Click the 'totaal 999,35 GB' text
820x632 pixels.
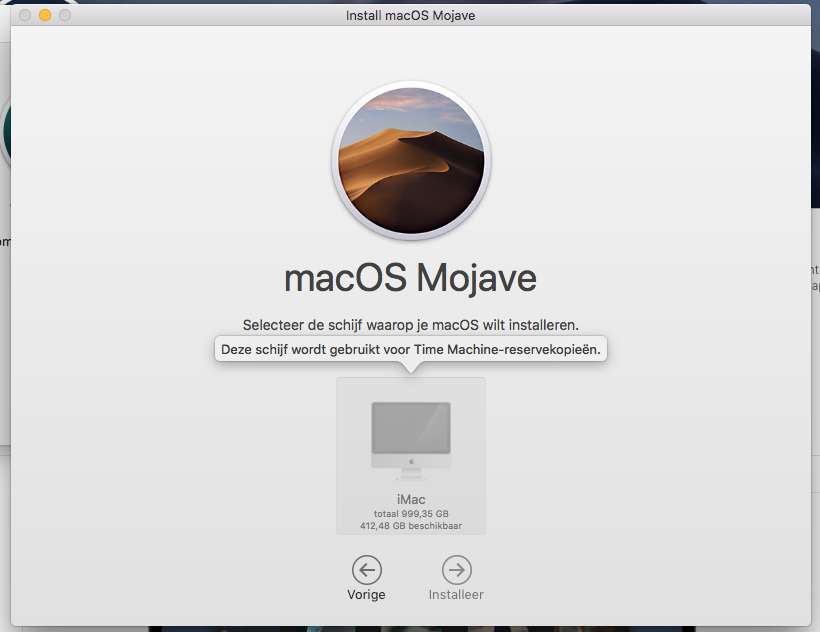point(411,514)
